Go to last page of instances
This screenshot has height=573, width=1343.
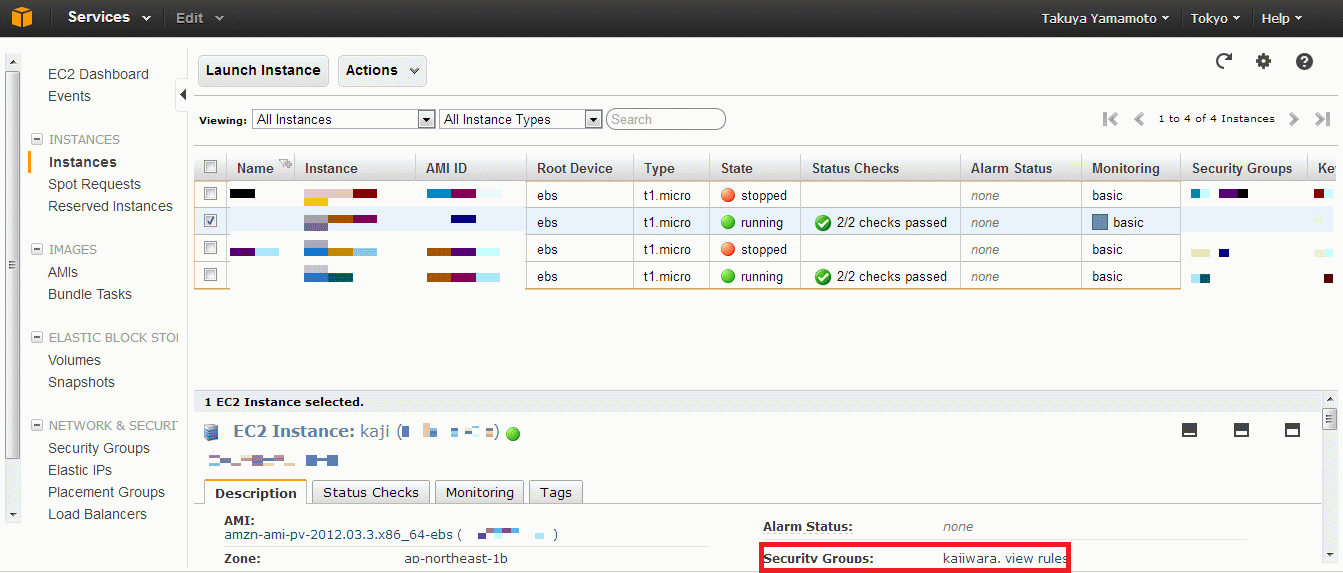click(x=1321, y=119)
